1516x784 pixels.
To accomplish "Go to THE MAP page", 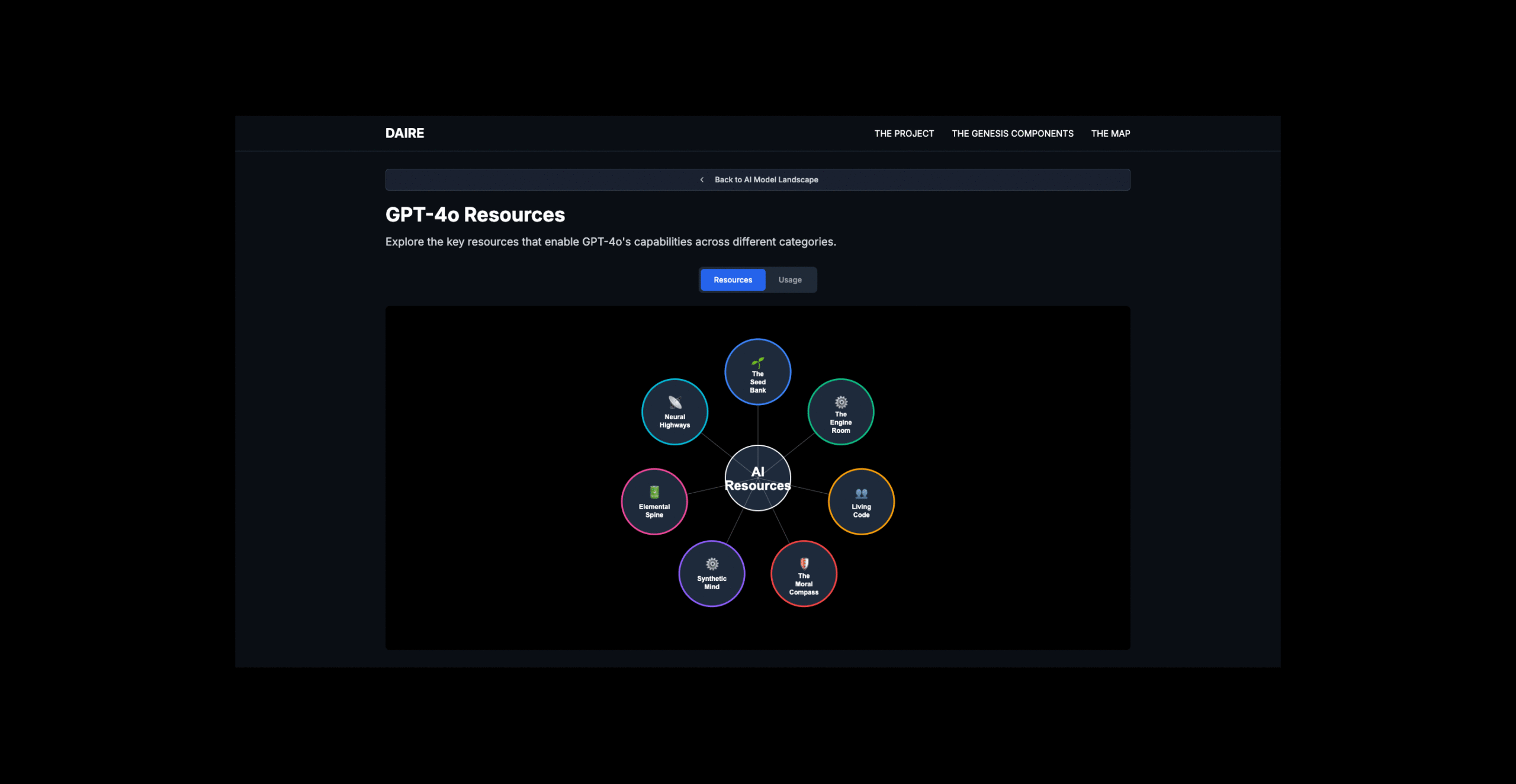I will coord(1110,133).
